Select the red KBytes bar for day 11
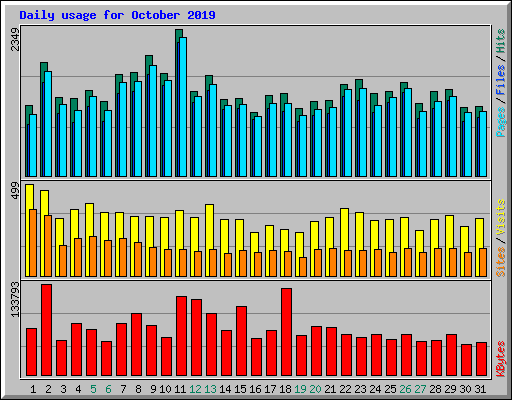This screenshot has width=512, height=400. (x=181, y=336)
